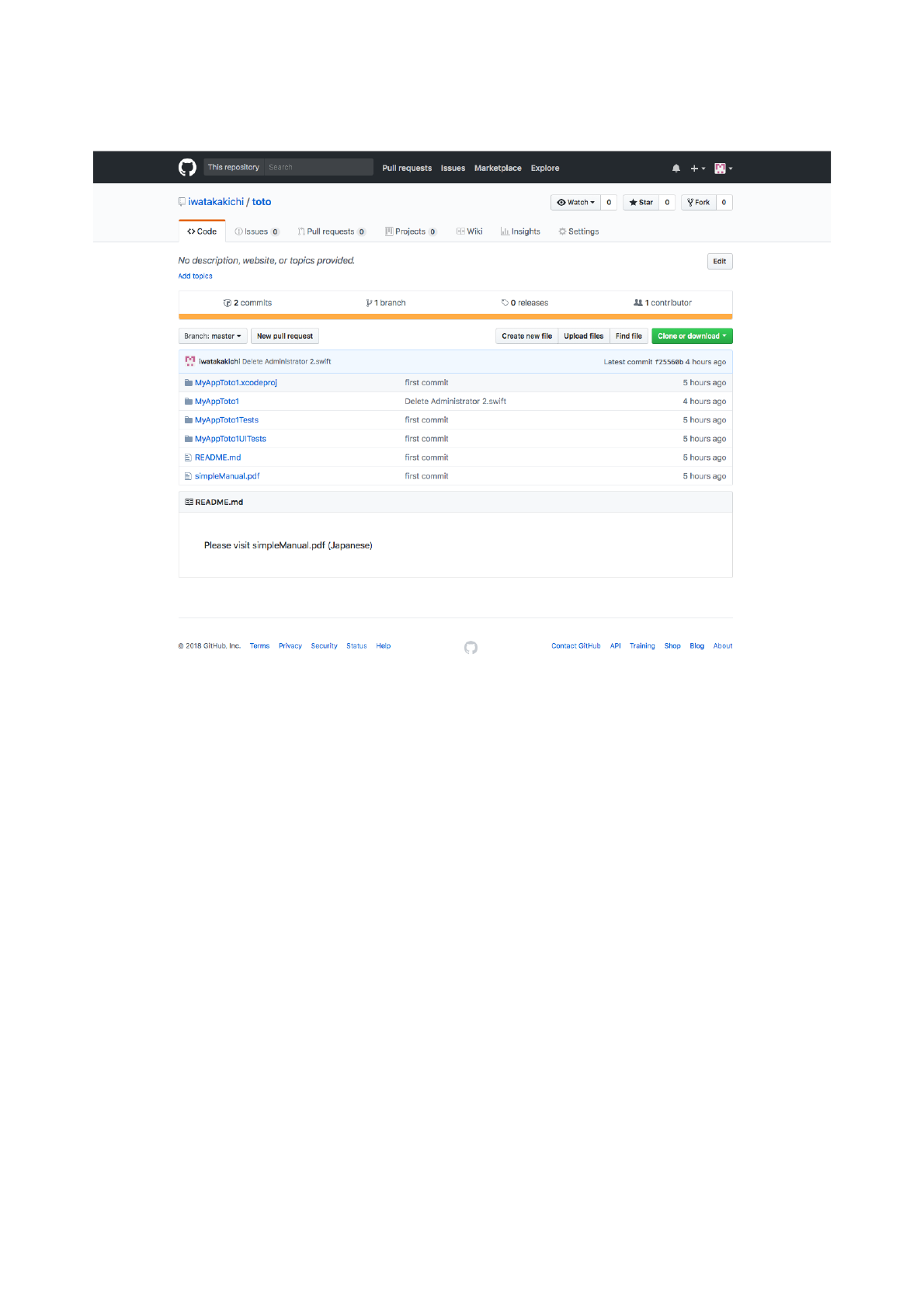924x1308 pixels.
Task: Click the orange language bar
Action: [x=456, y=317]
